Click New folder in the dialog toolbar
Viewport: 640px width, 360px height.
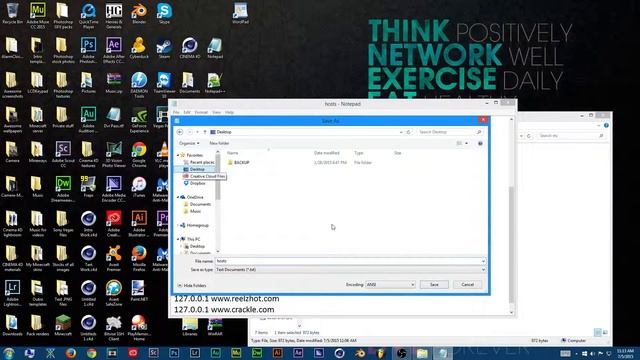tap(219, 143)
